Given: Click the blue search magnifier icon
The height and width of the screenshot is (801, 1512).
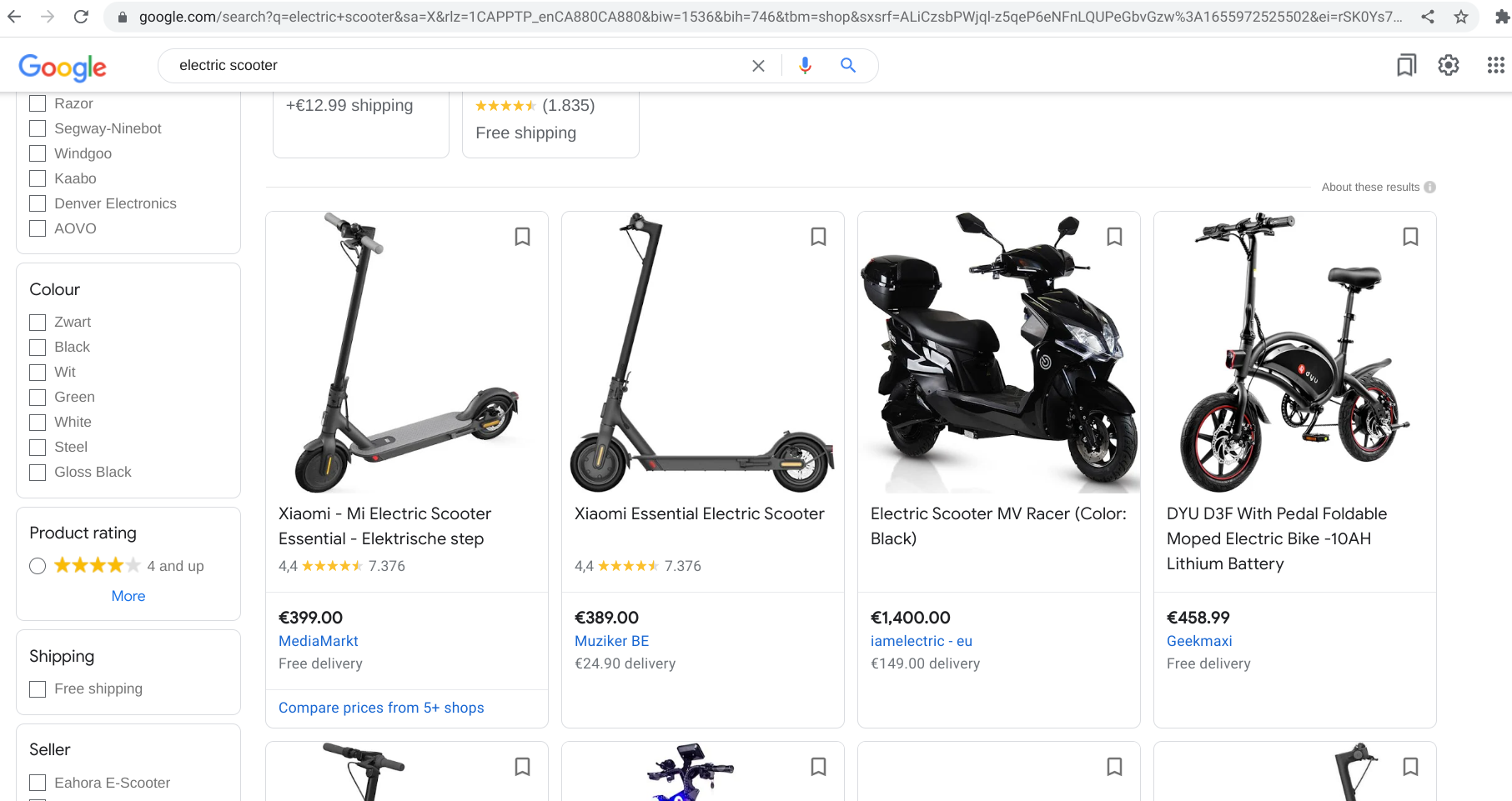Looking at the screenshot, I should [848, 66].
